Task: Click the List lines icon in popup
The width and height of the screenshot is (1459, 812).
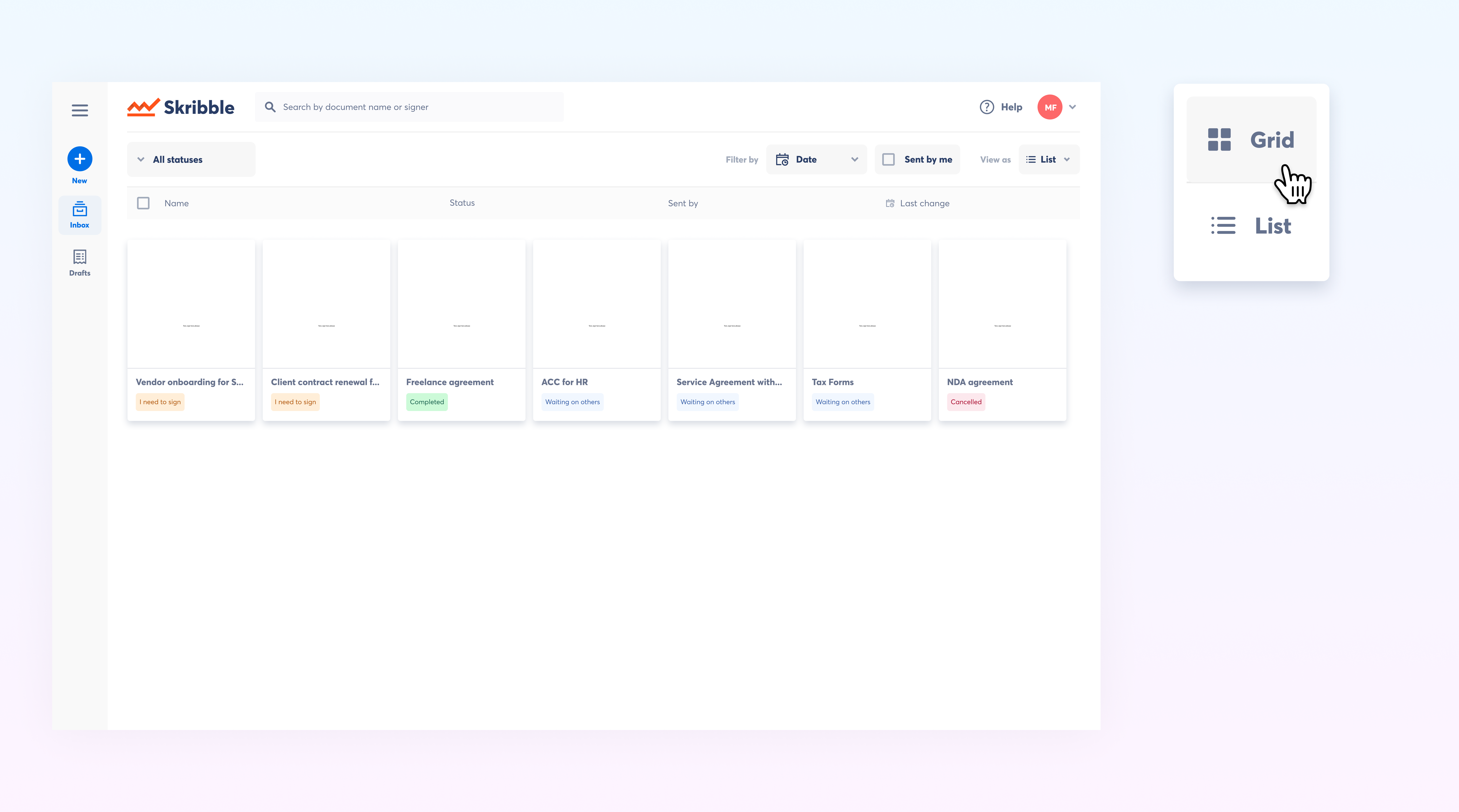Action: point(1223,225)
